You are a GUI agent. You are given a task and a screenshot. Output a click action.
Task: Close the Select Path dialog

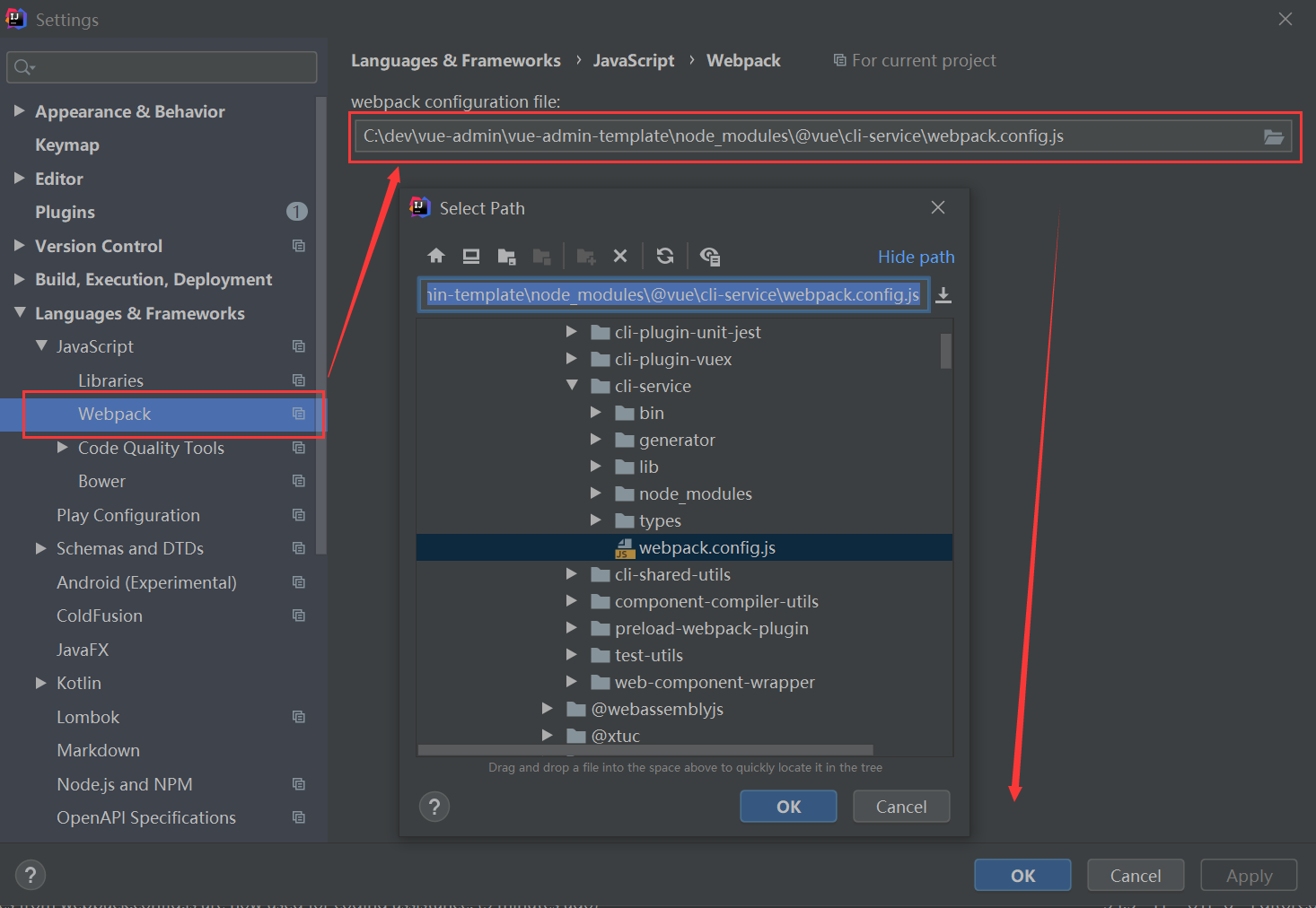(x=938, y=207)
